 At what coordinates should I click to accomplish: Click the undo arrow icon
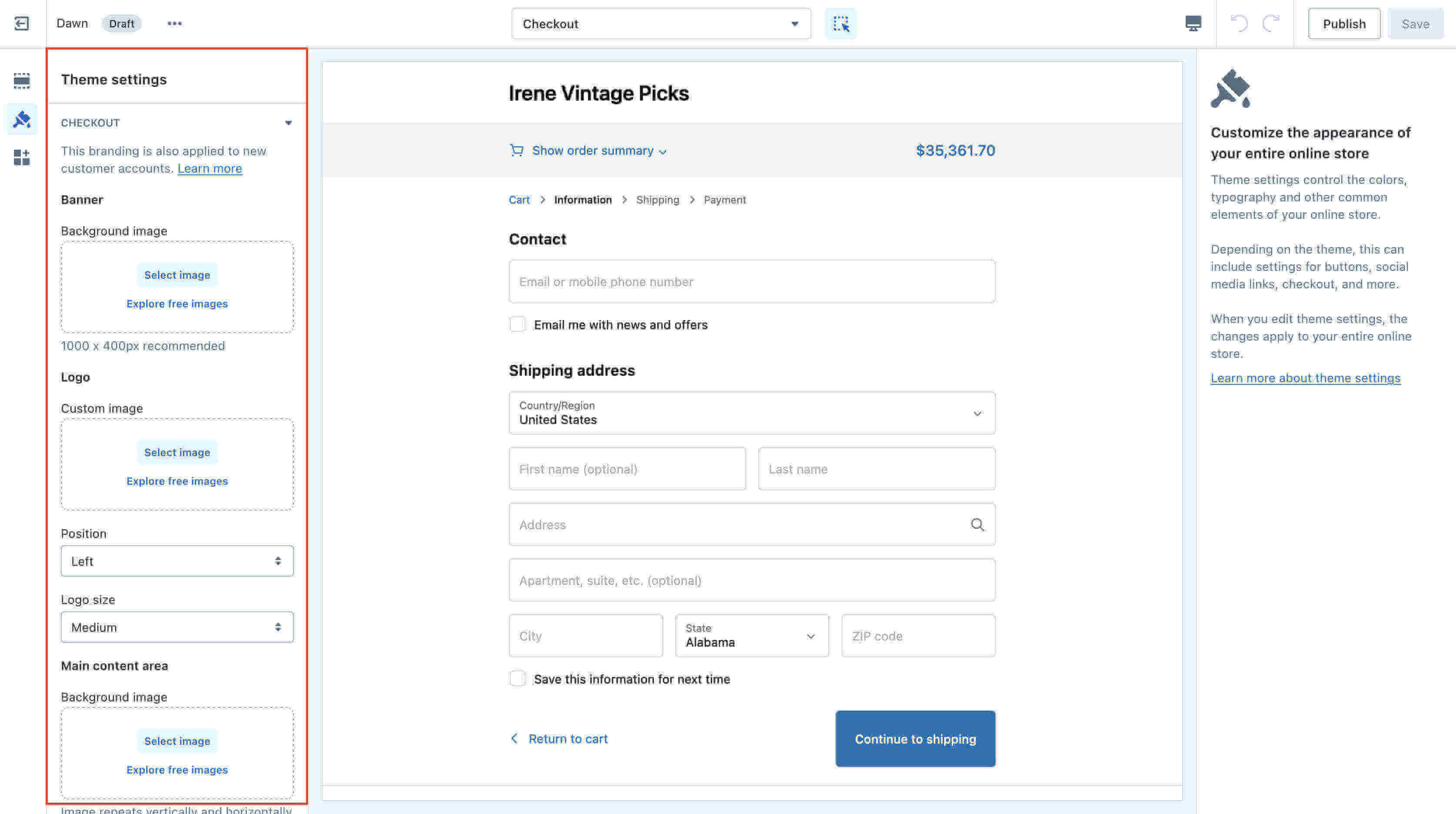click(1238, 23)
